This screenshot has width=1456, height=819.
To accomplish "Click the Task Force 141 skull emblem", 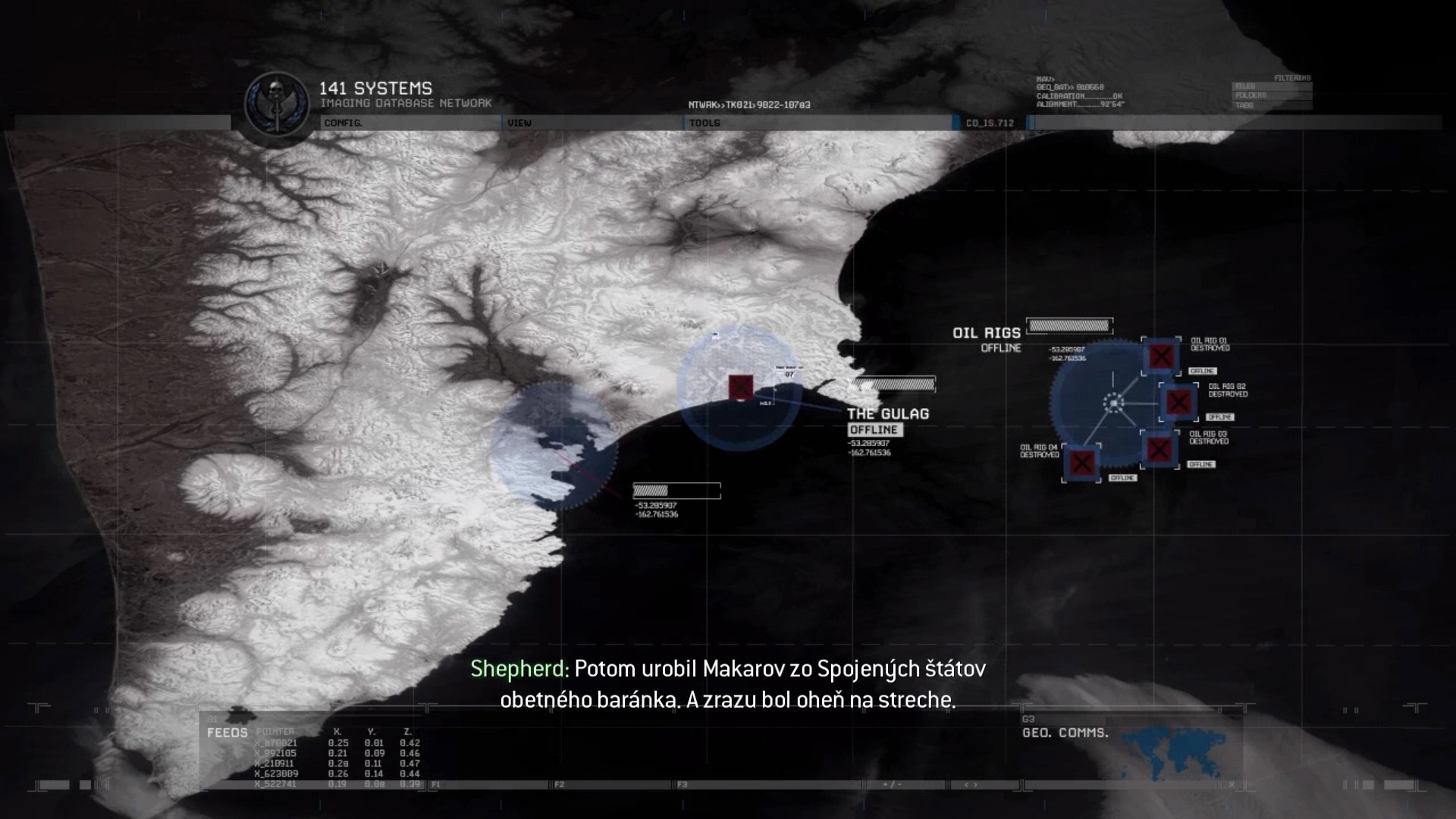I will tap(277, 105).
